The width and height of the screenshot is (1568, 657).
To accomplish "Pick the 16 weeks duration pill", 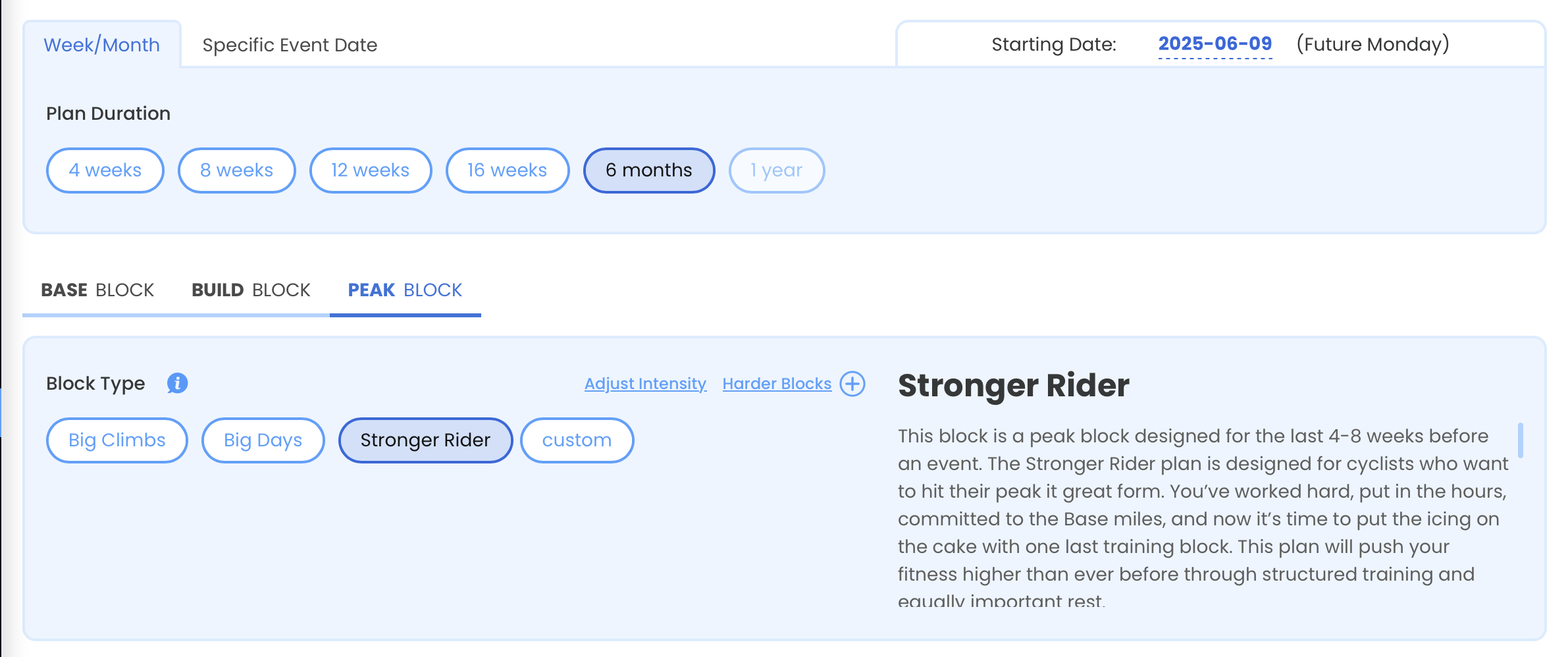I will [508, 171].
